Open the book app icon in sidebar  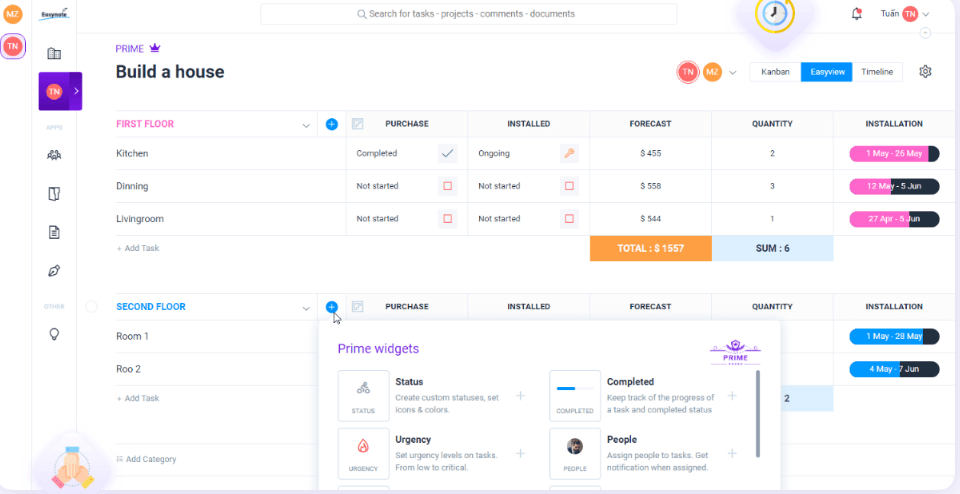[x=54, y=194]
